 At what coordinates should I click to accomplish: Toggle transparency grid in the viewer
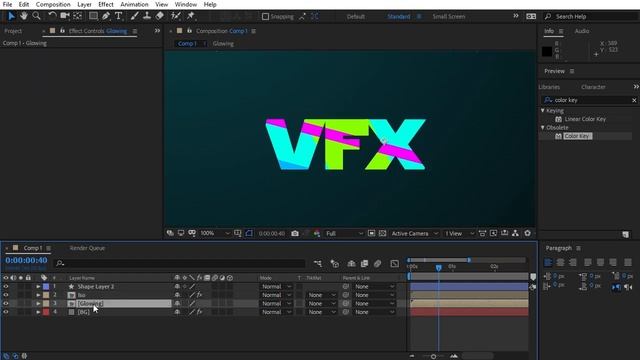382,233
